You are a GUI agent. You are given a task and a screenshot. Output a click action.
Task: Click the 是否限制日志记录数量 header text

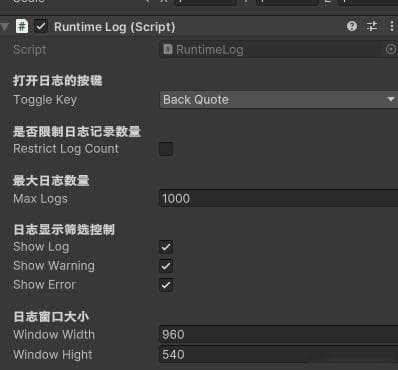click(x=77, y=131)
